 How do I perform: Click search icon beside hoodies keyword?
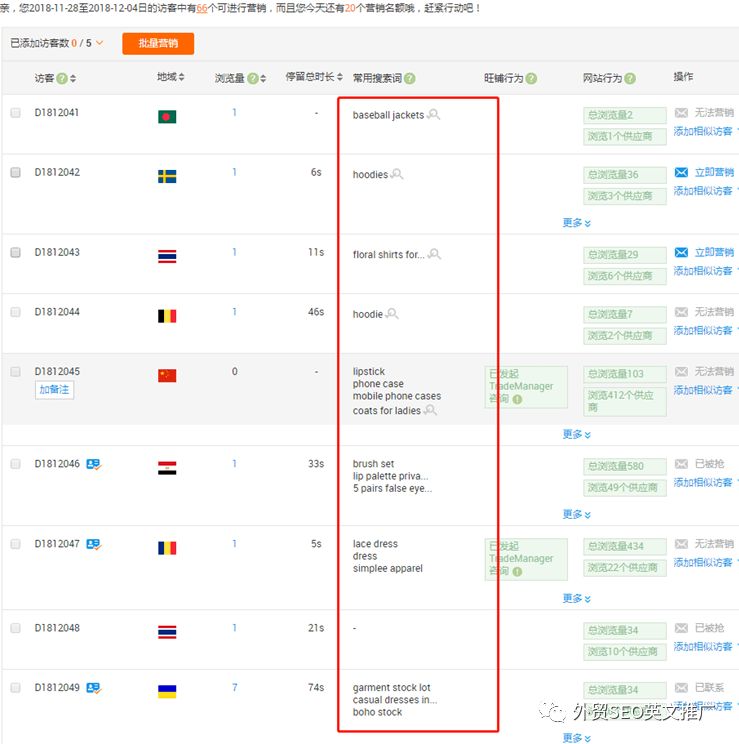point(397,174)
